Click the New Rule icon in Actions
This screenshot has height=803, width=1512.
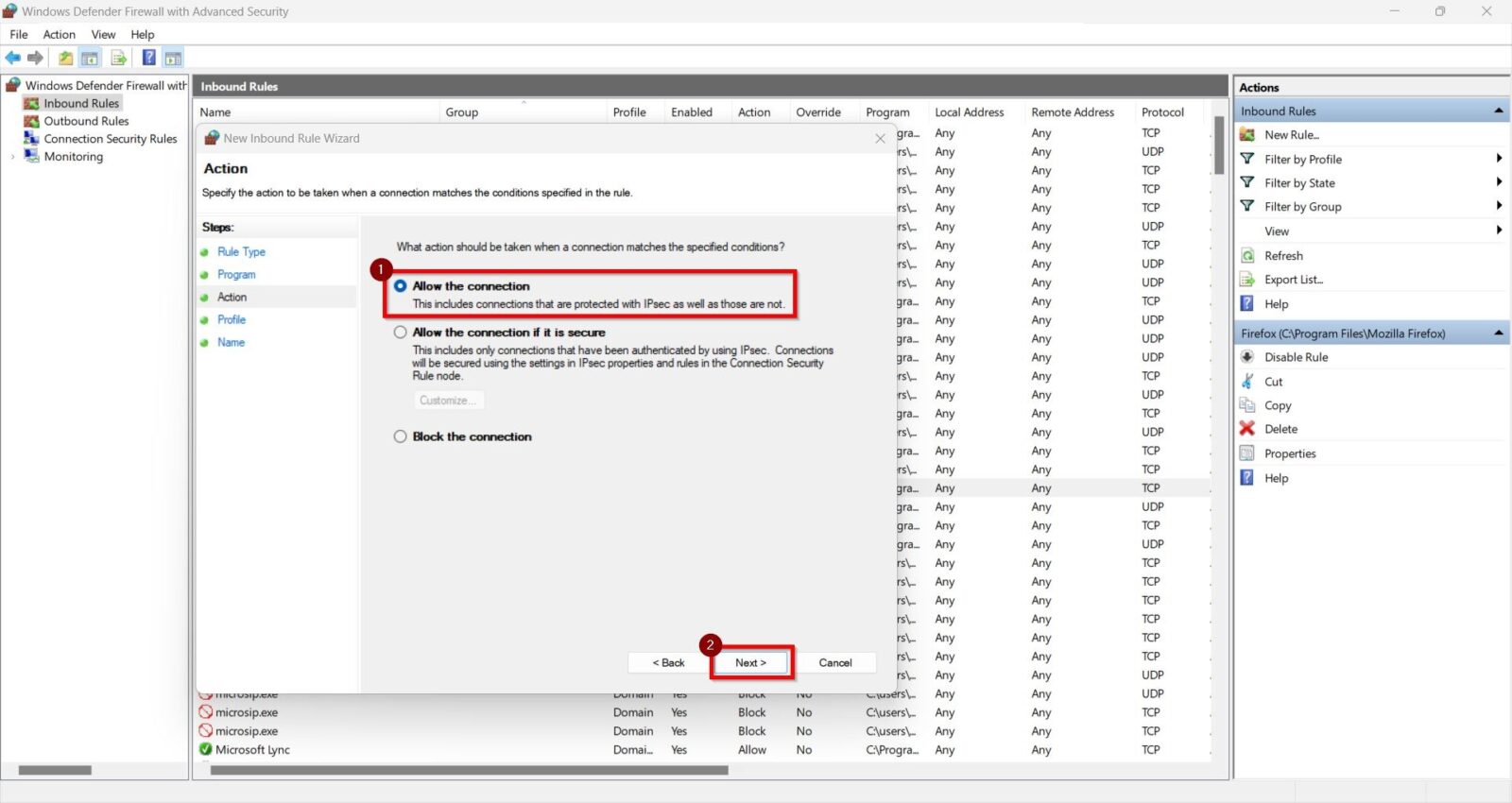1247,135
